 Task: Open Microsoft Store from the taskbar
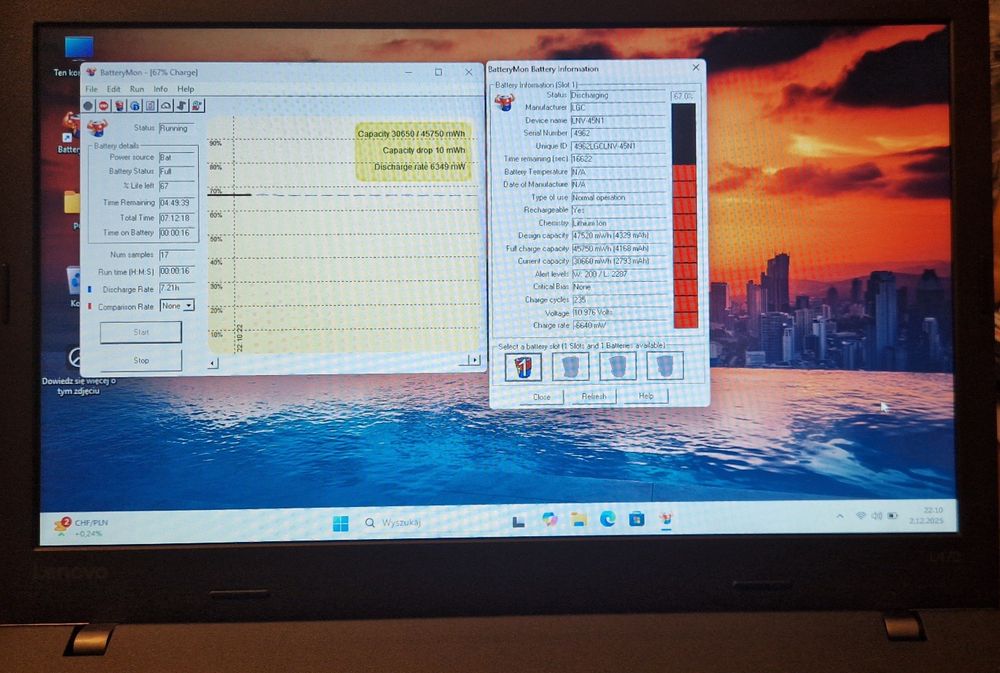click(x=636, y=519)
